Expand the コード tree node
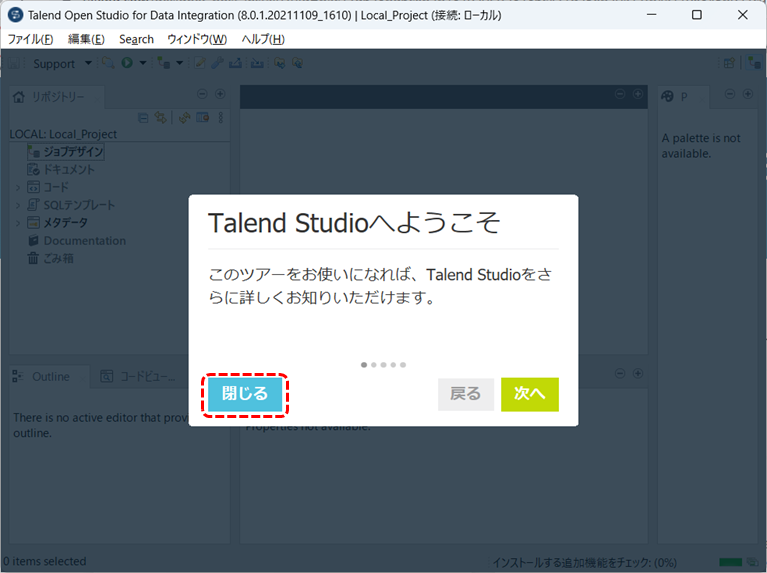767x573 pixels. tap(18, 187)
